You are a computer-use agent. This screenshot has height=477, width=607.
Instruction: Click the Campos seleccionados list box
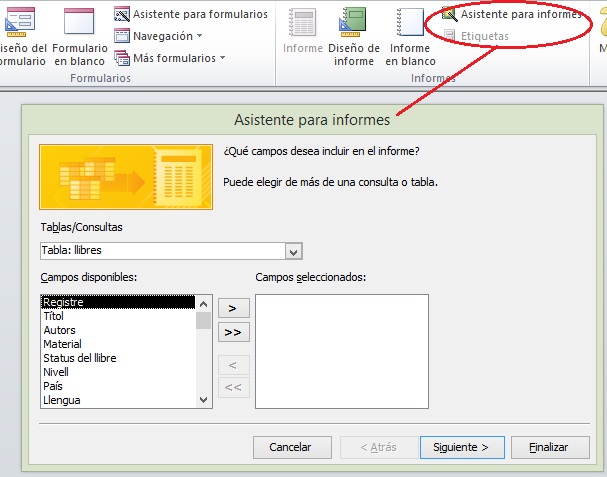342,351
